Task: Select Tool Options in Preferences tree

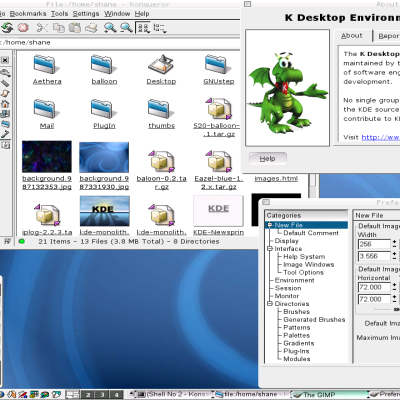Action: coord(303,272)
